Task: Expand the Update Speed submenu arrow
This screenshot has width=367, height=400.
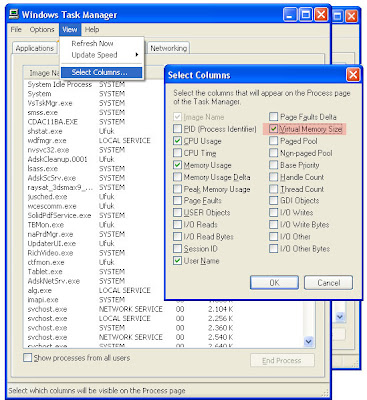Action: pyautogui.click(x=137, y=55)
